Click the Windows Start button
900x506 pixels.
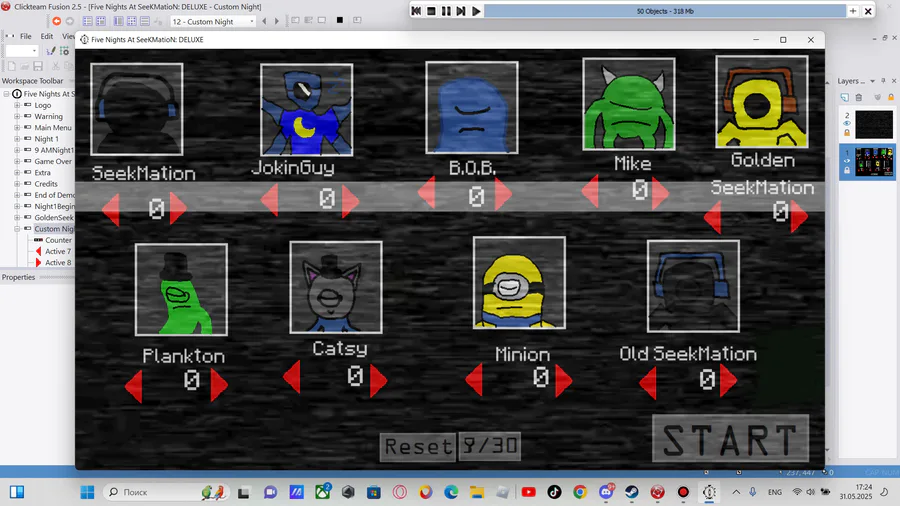click(x=87, y=492)
